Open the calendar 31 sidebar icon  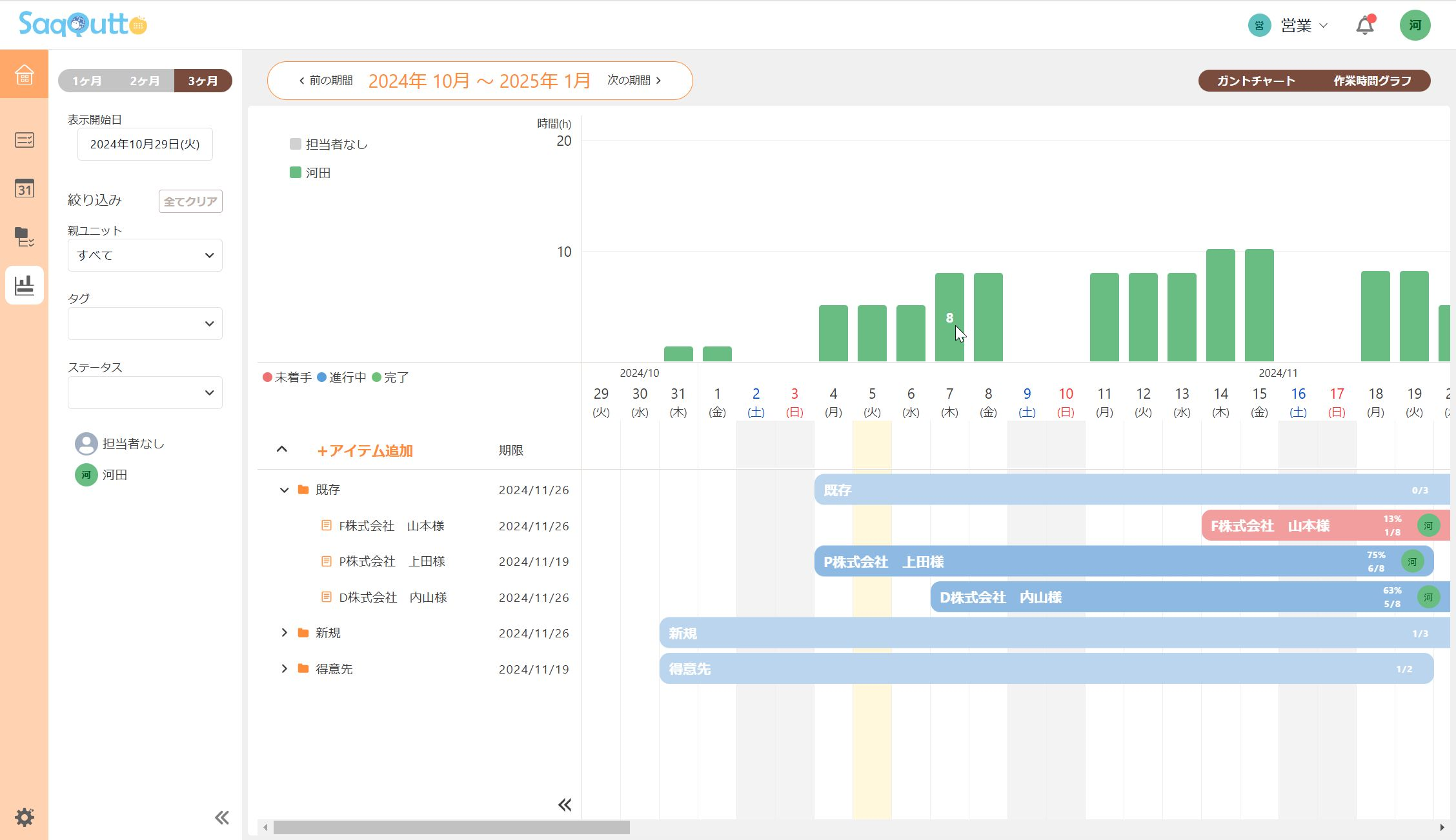[24, 188]
